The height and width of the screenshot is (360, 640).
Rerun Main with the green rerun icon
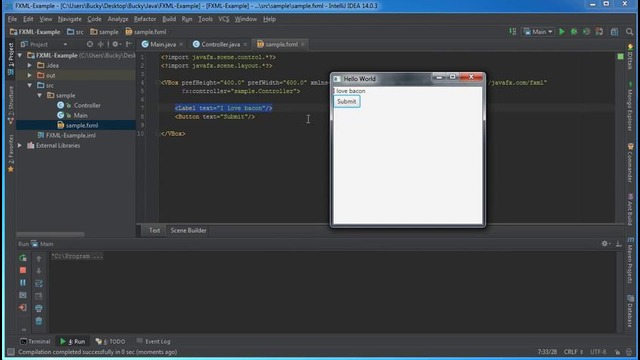23,258
